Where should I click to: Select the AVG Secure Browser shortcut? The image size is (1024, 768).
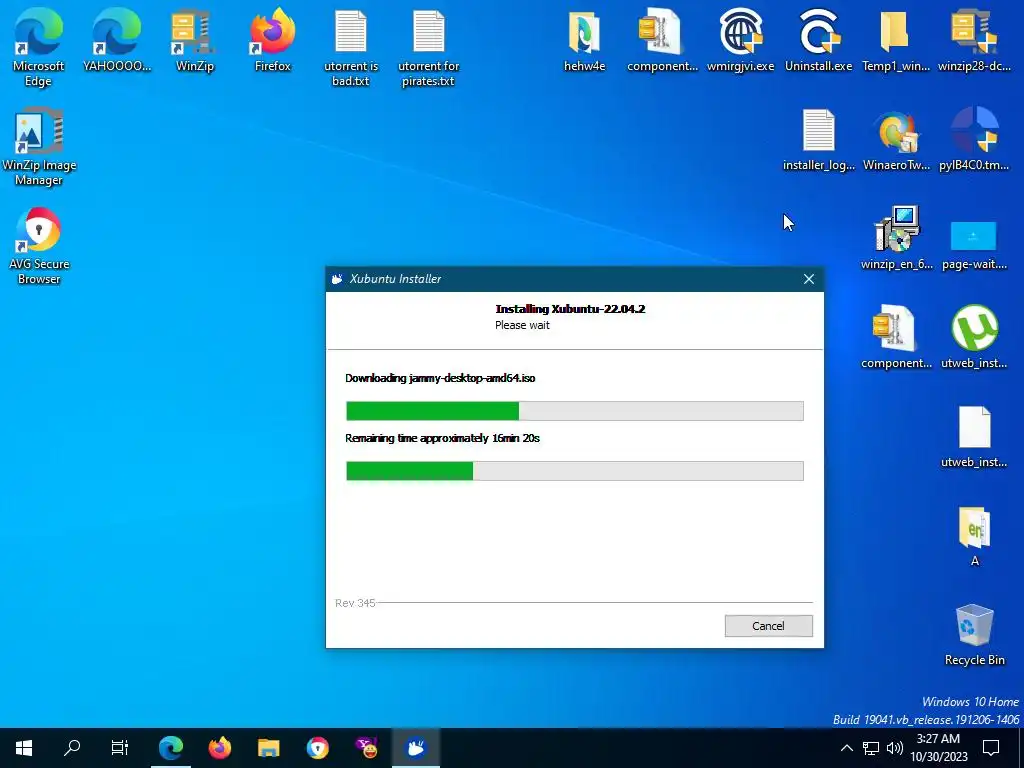tap(39, 246)
